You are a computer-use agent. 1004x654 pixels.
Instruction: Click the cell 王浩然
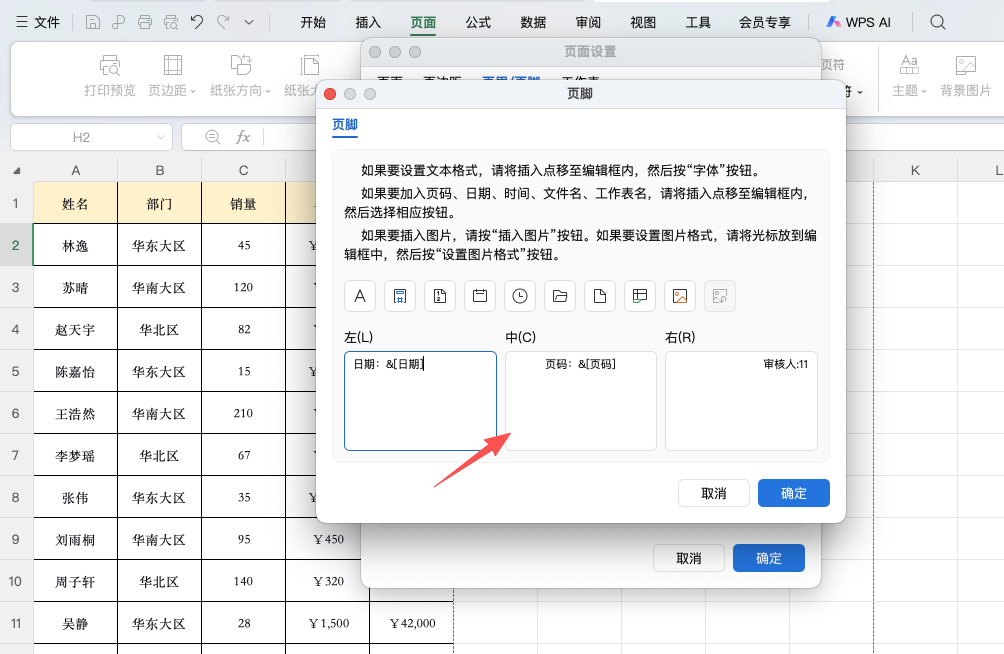tap(76, 414)
